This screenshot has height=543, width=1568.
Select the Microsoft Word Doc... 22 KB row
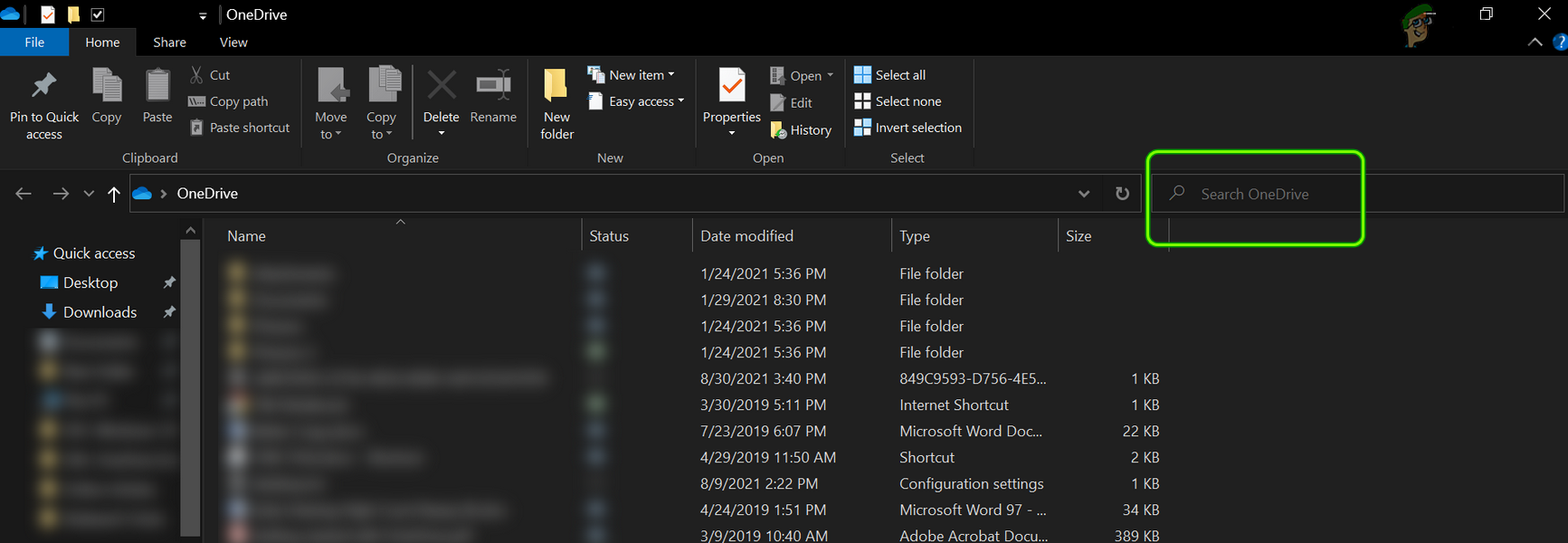point(693,431)
